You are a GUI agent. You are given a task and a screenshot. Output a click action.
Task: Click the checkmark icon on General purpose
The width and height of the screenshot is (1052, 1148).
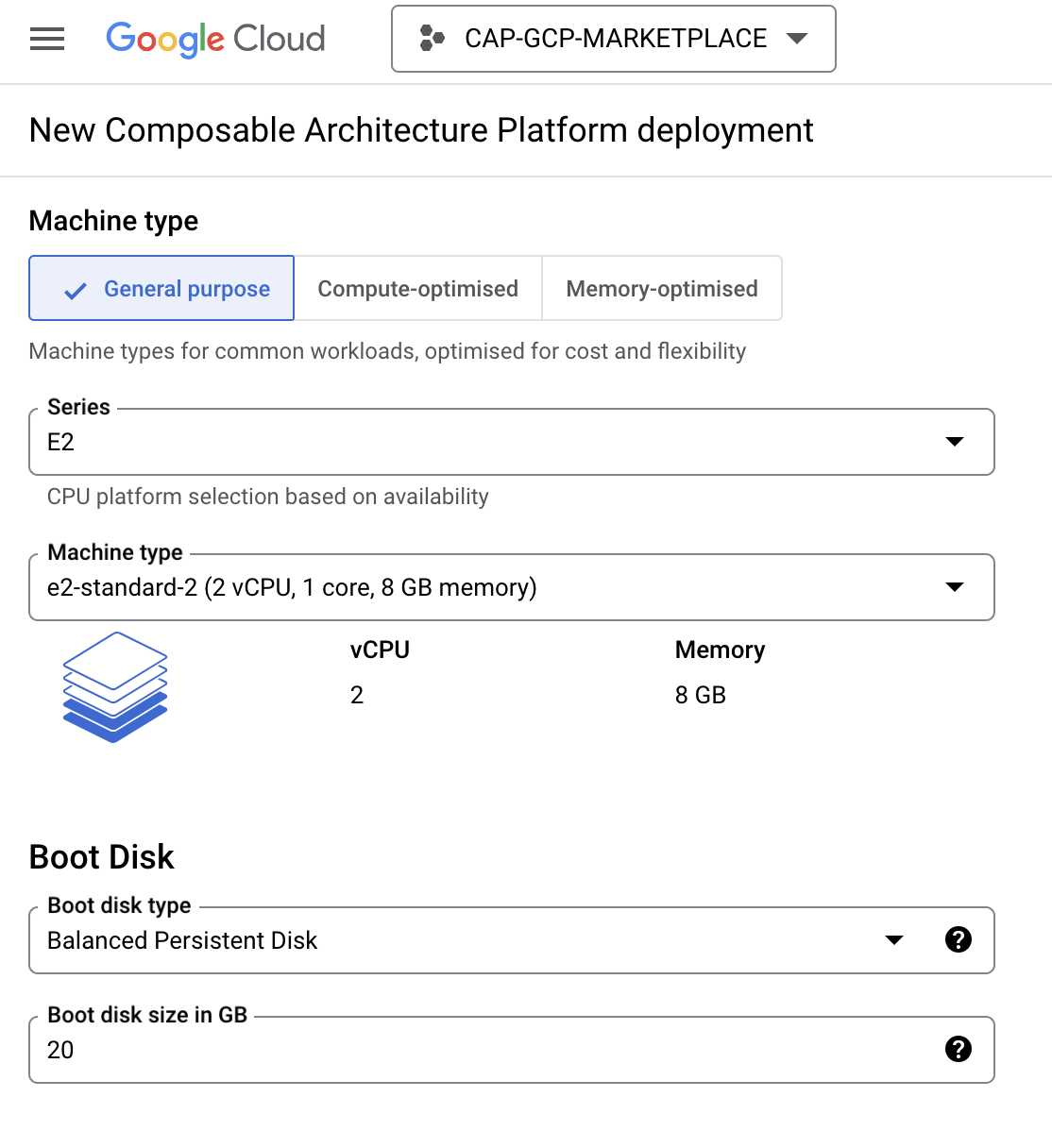coord(76,291)
